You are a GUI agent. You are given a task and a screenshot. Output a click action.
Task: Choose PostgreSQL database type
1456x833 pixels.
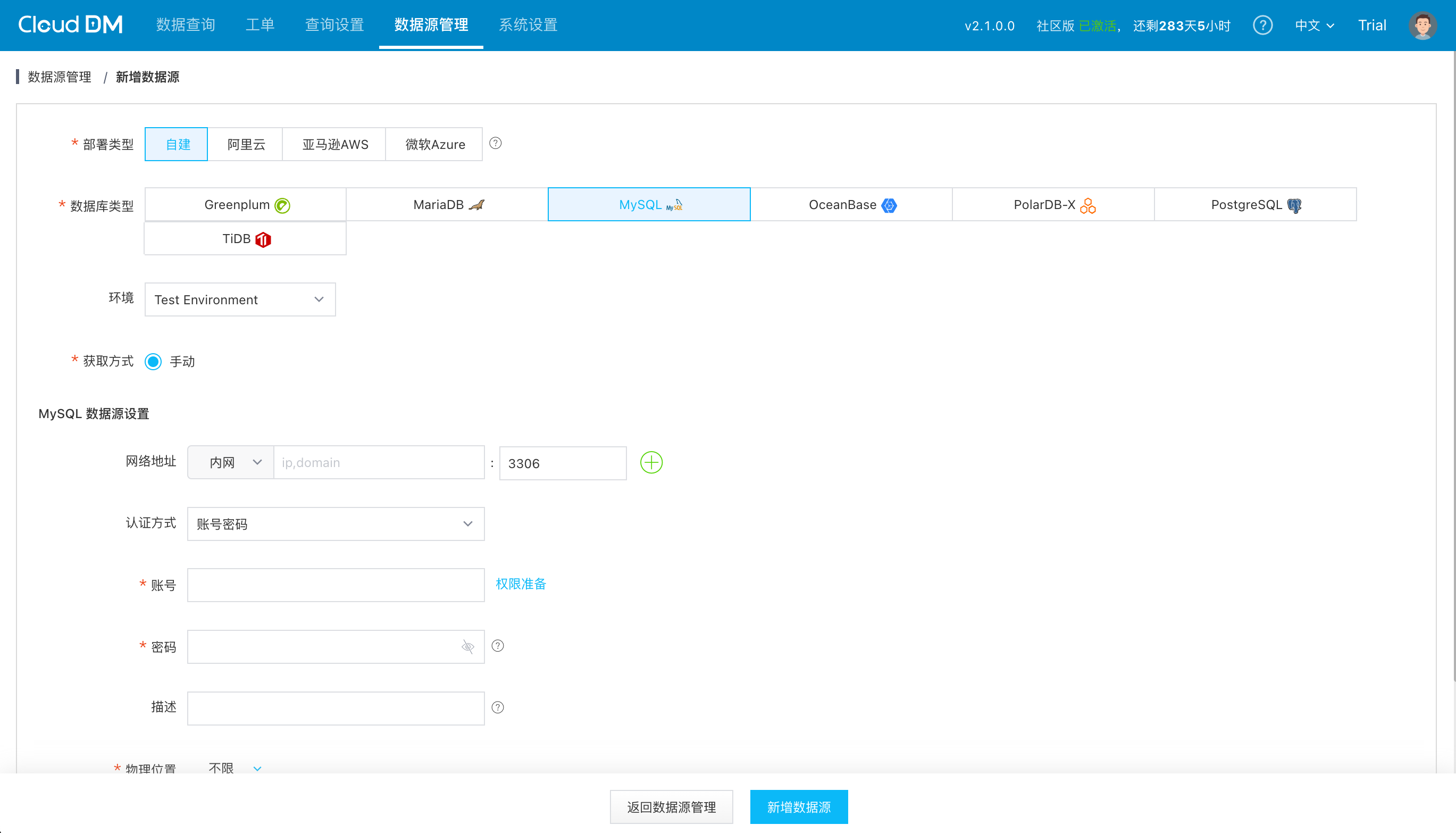(1254, 205)
